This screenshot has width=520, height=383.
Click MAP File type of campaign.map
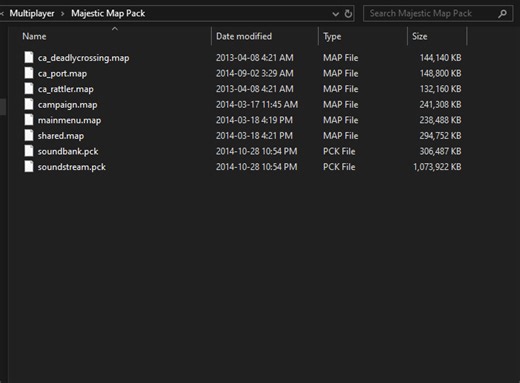click(341, 105)
